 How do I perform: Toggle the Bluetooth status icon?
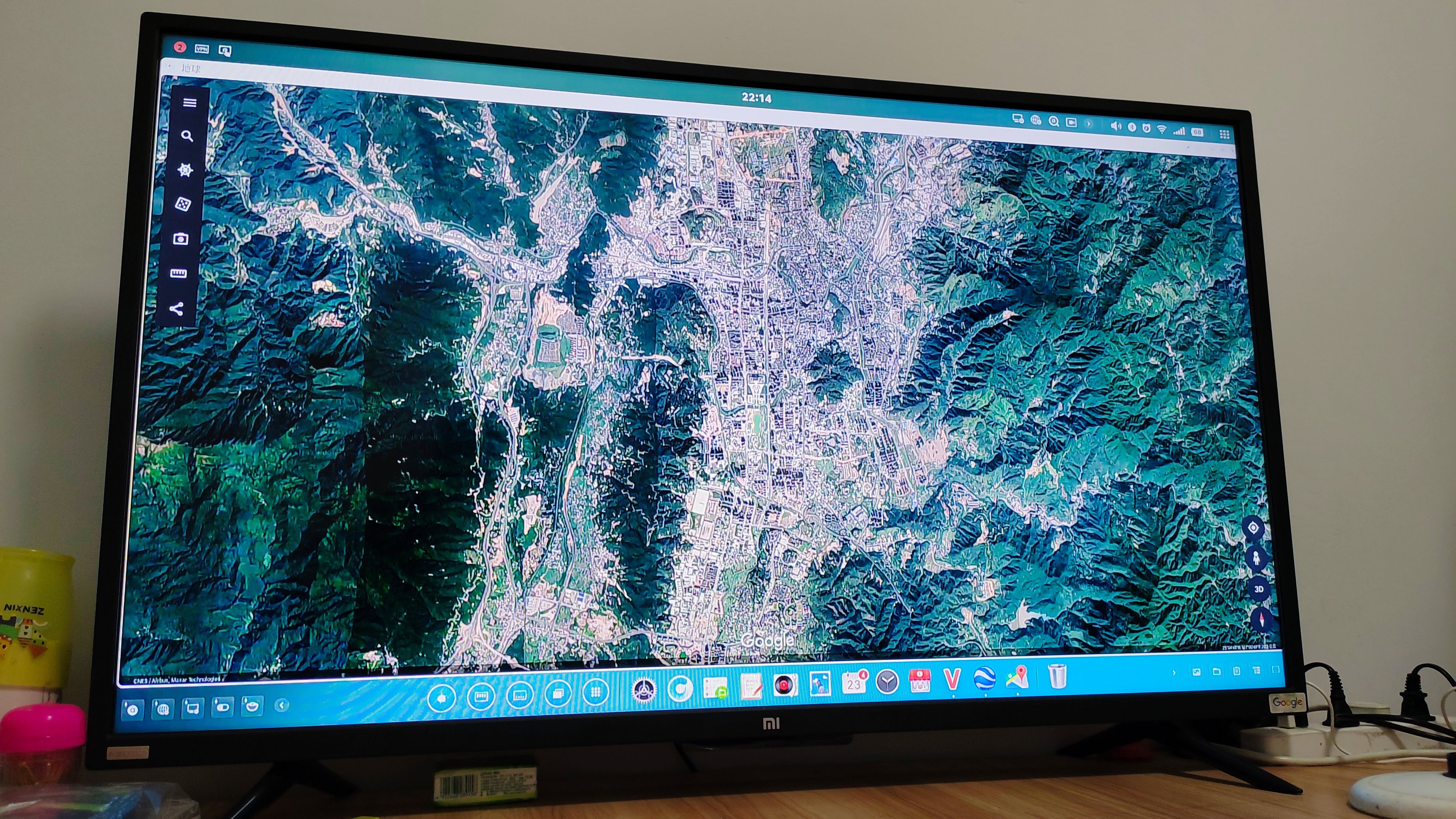[1132, 128]
